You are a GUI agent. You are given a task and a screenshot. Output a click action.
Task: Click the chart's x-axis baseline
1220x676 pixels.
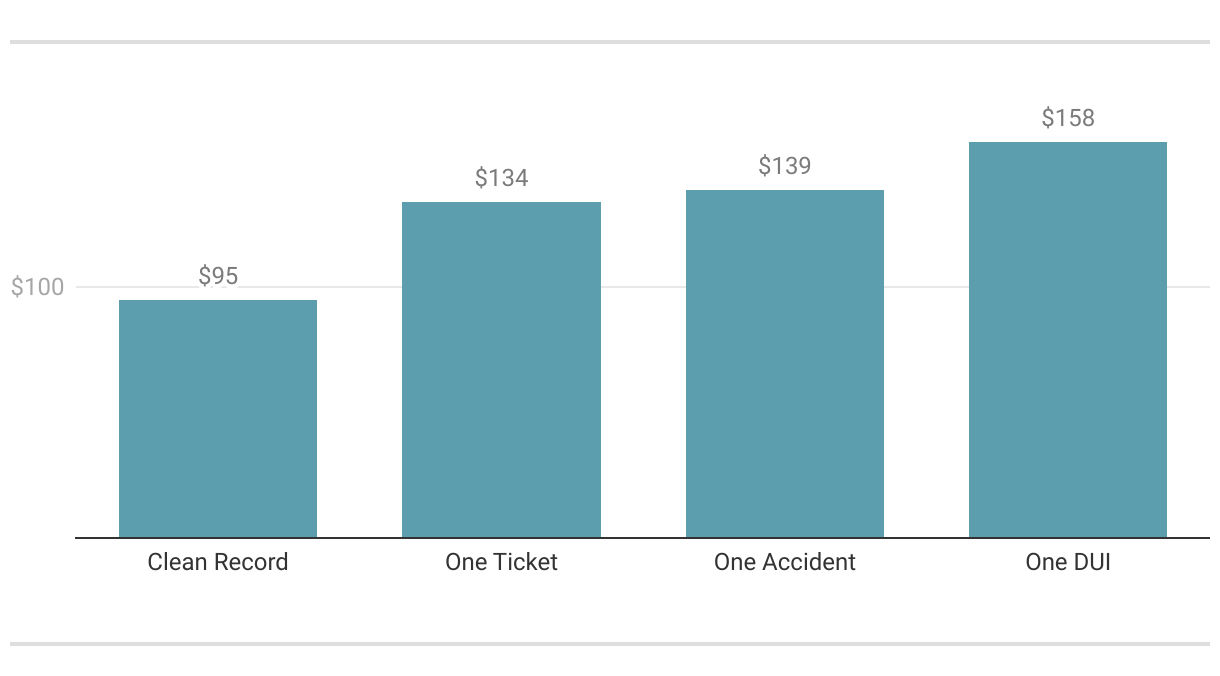click(x=642, y=538)
